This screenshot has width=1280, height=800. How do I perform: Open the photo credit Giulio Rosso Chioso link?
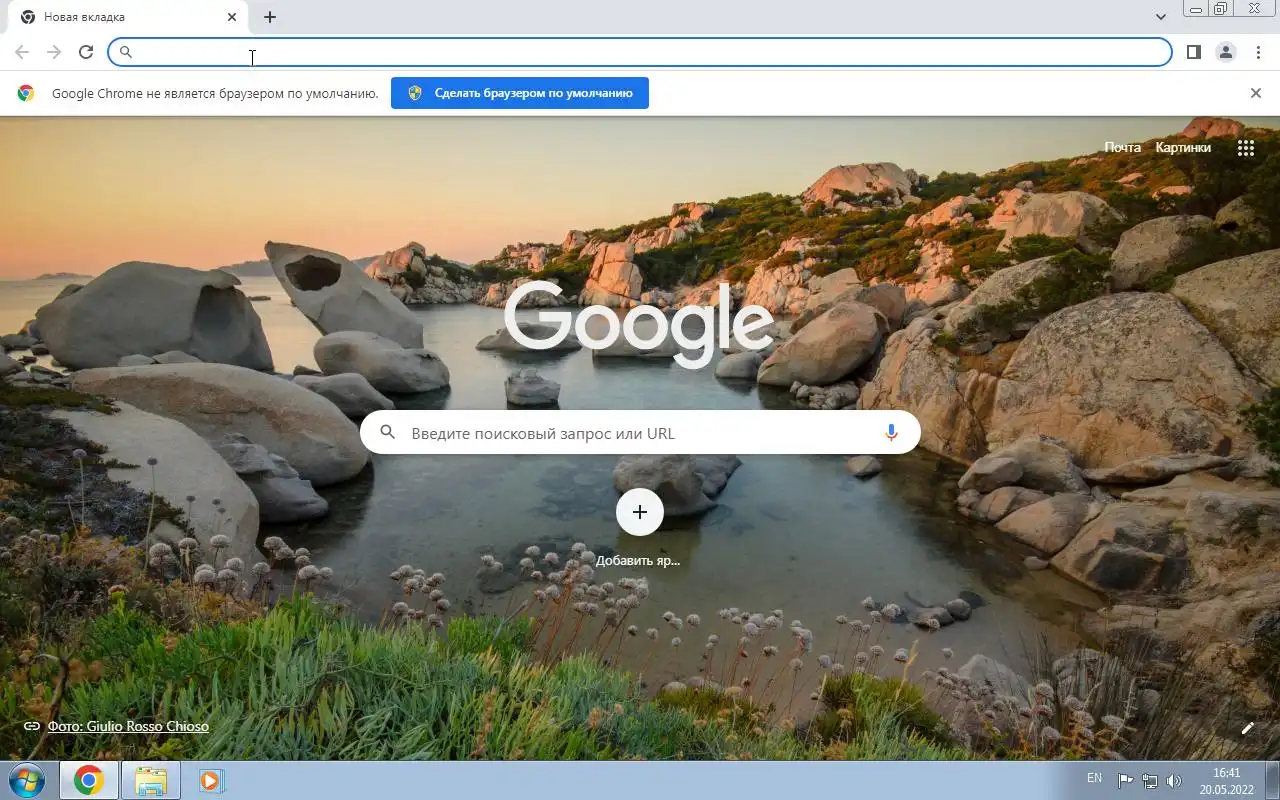[128, 726]
